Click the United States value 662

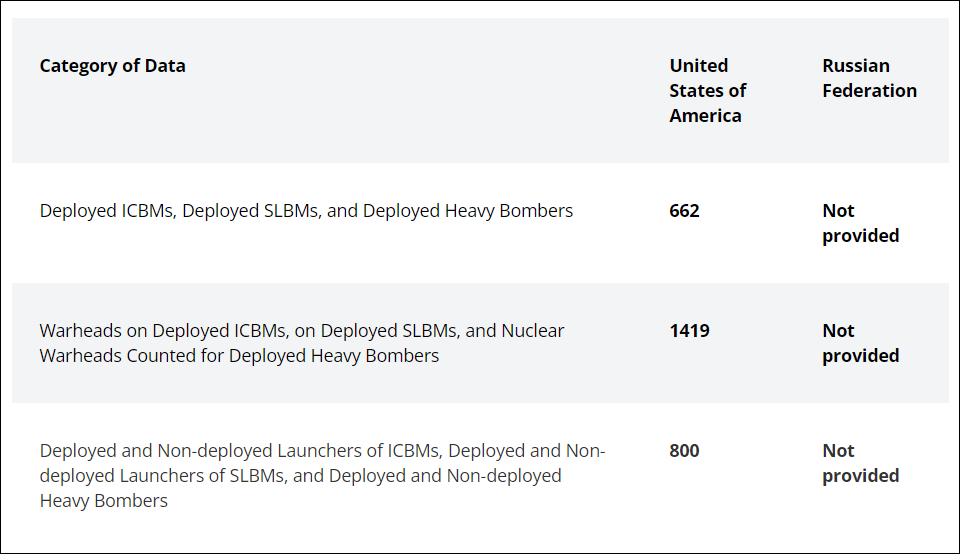click(684, 211)
